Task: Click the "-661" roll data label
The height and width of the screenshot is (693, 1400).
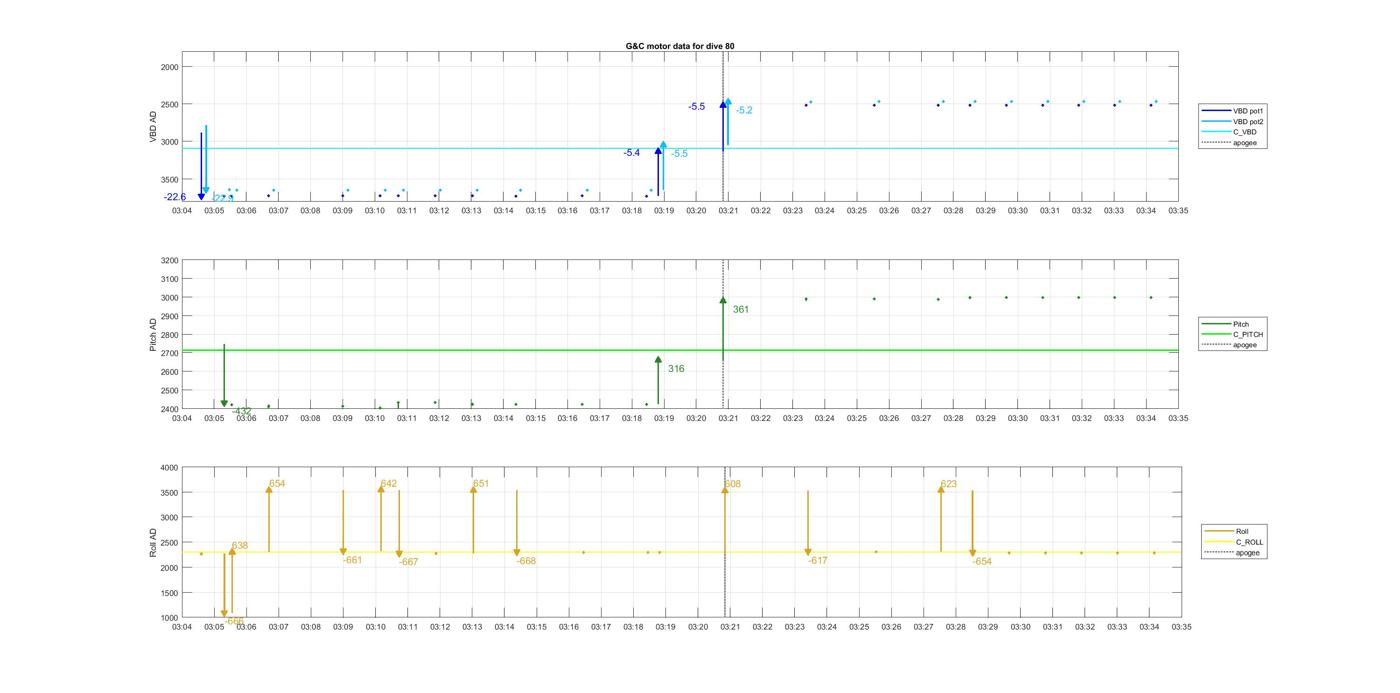Action: [x=353, y=560]
